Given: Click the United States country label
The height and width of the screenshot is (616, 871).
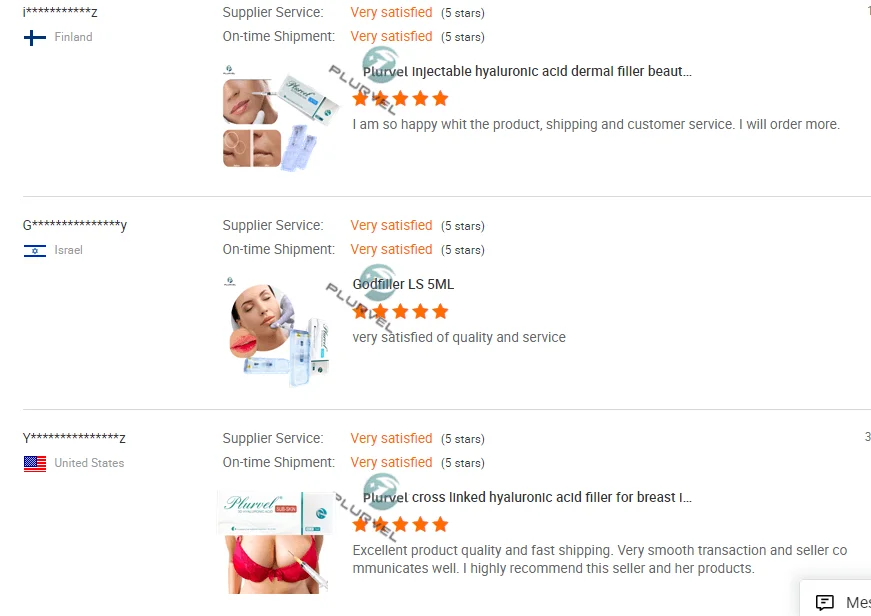Looking at the screenshot, I should coord(89,463).
